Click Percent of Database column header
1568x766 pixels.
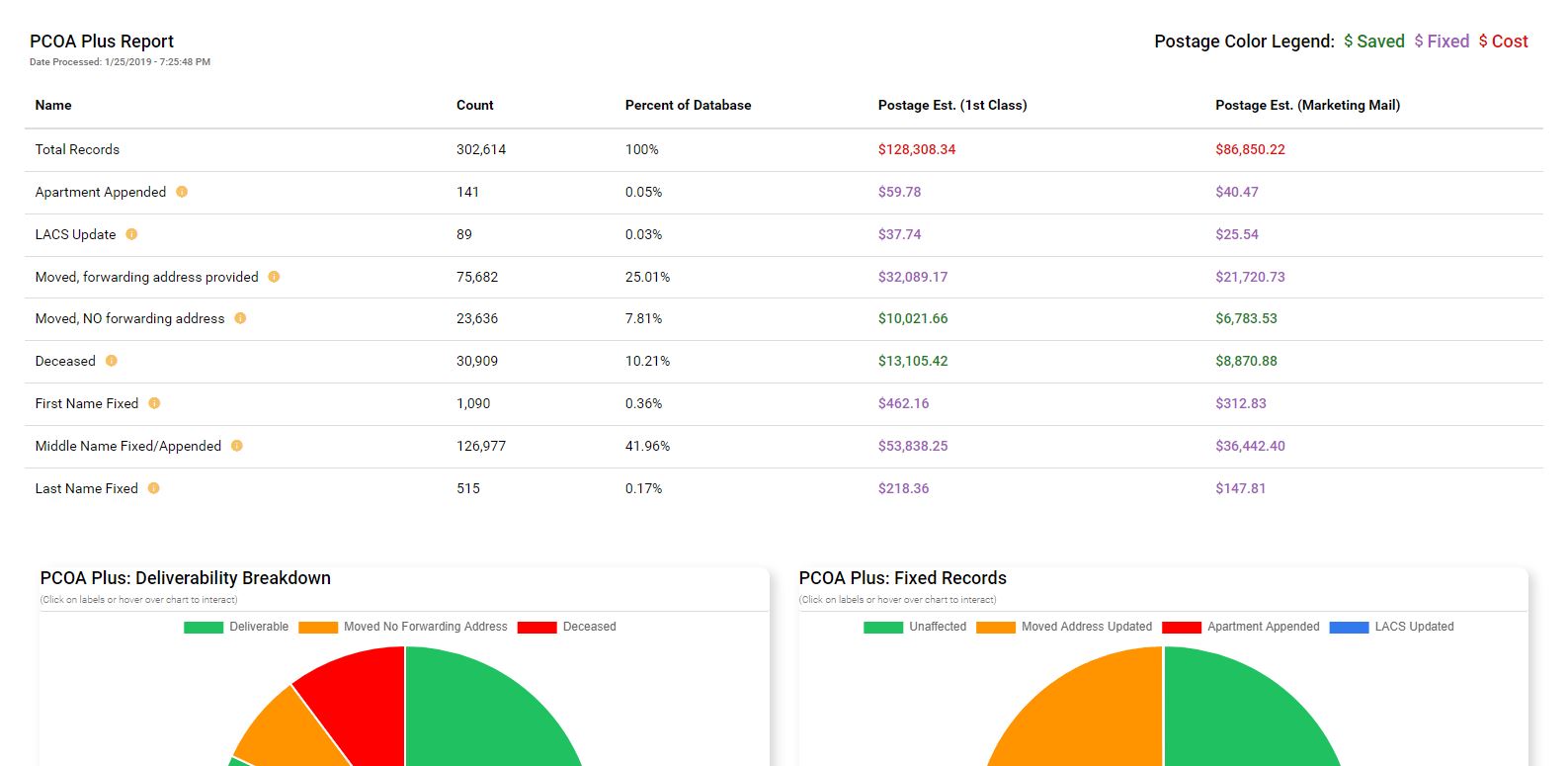coord(688,105)
